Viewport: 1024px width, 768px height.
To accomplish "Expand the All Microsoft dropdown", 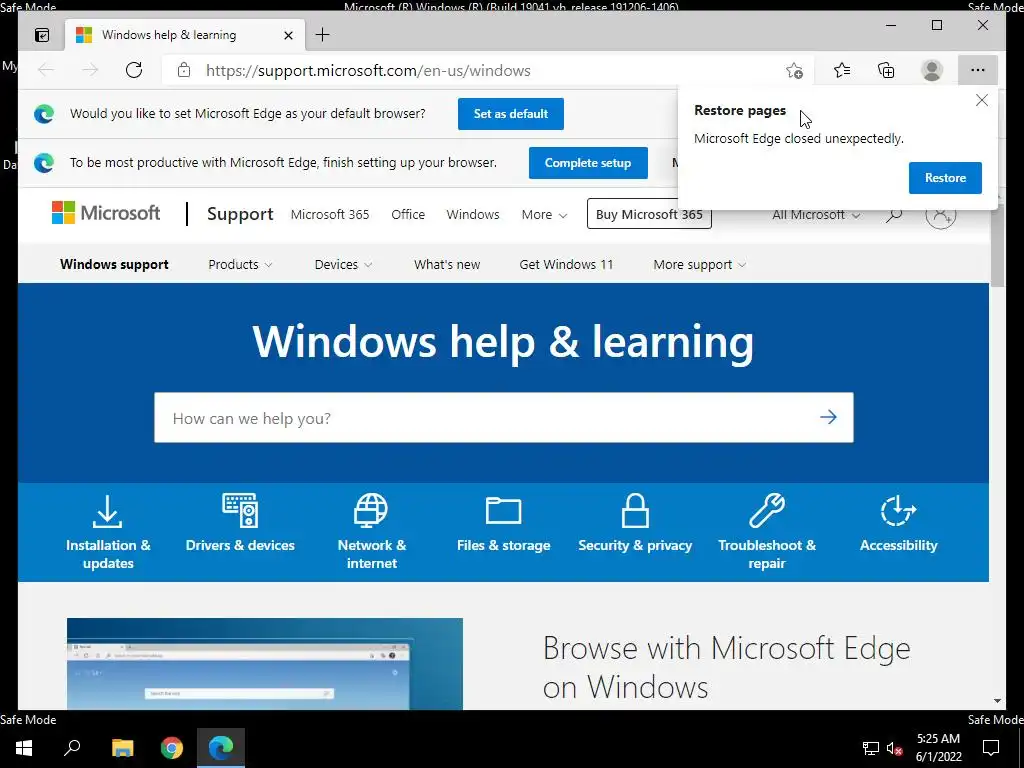I will point(816,214).
